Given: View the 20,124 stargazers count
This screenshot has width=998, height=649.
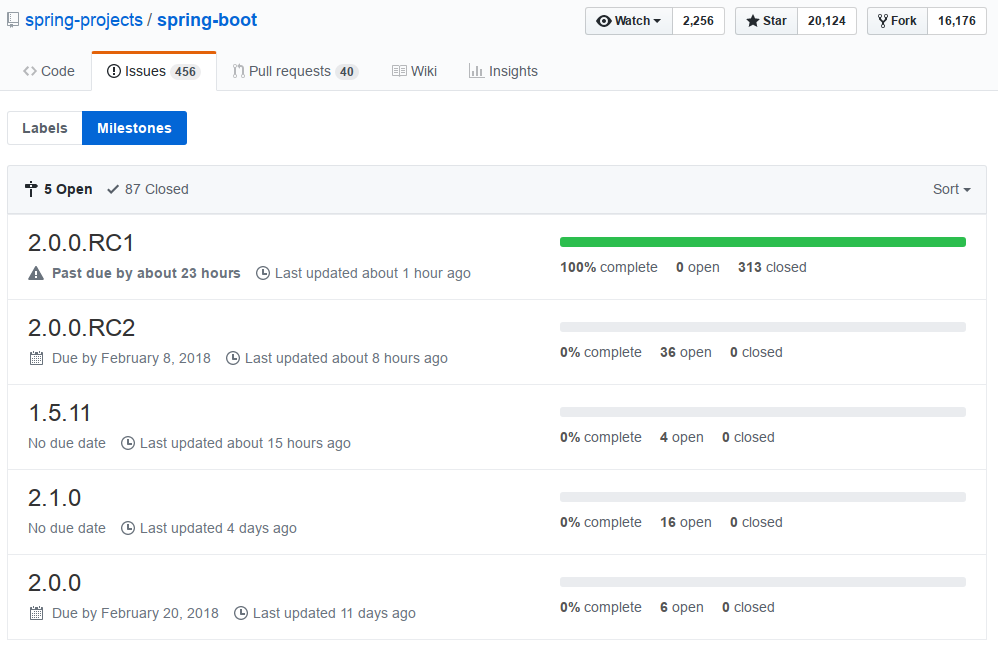Looking at the screenshot, I should pyautogui.click(x=827, y=21).
